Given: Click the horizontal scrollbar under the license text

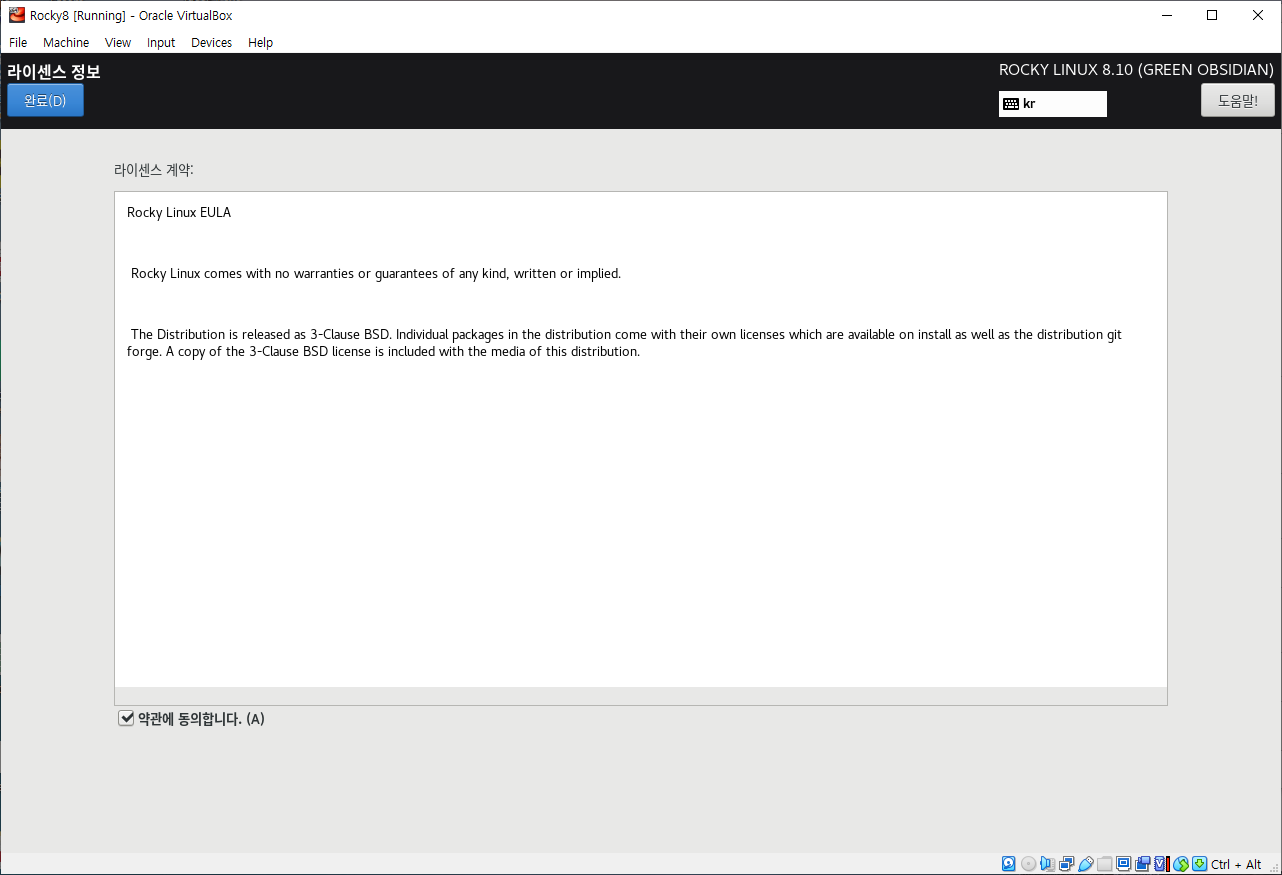Looking at the screenshot, I should [x=641, y=695].
